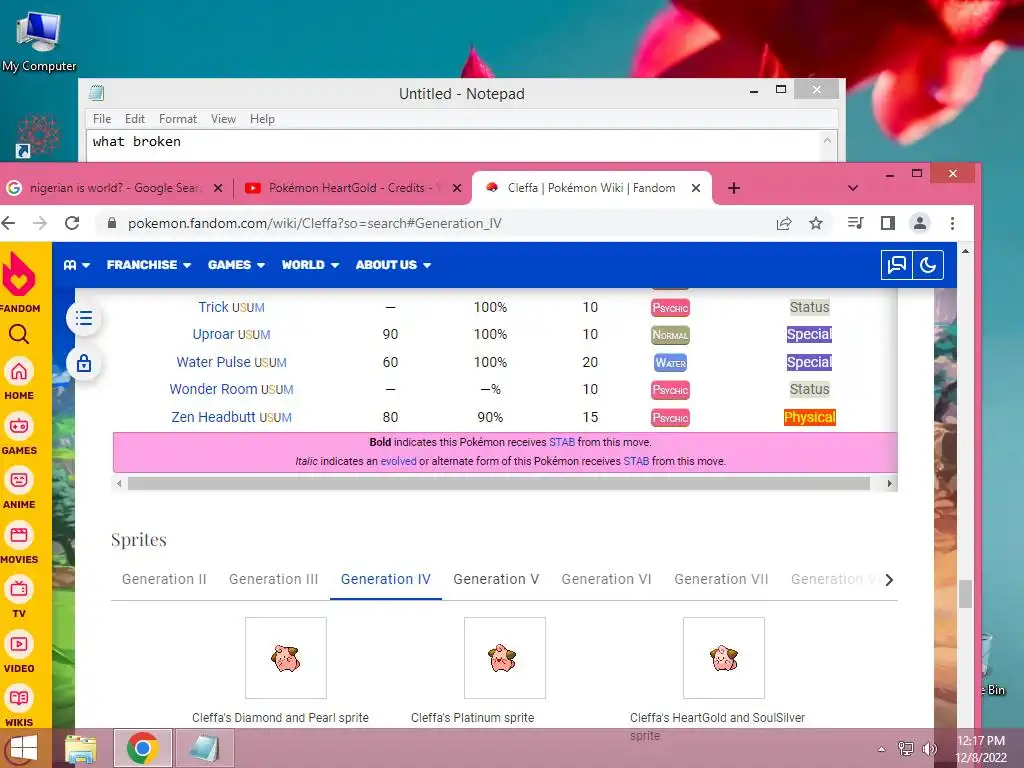The width and height of the screenshot is (1024, 768).
Task: Click the page lock icon button
Action: [x=84, y=363]
